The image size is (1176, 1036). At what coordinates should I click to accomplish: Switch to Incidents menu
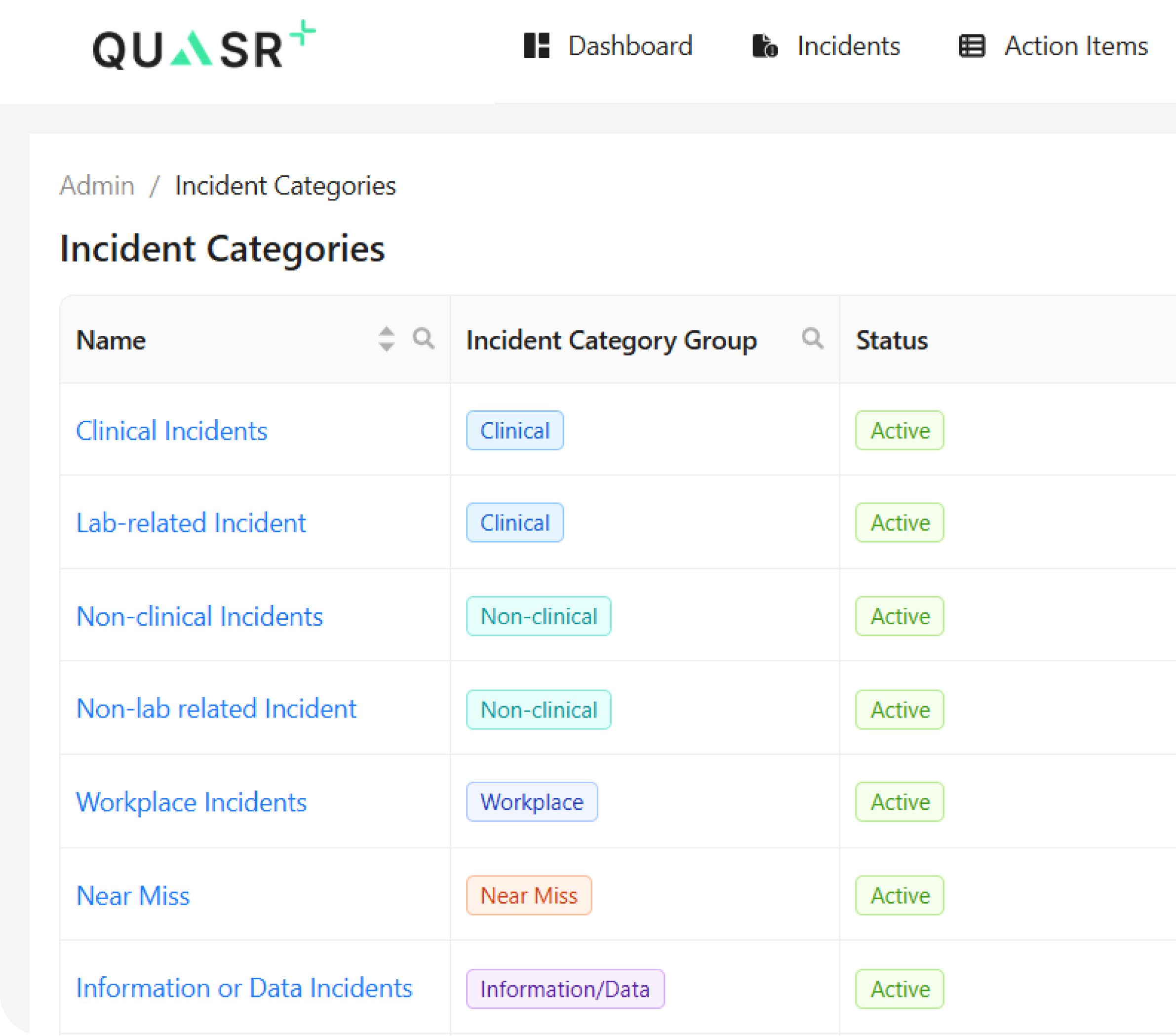(x=848, y=46)
